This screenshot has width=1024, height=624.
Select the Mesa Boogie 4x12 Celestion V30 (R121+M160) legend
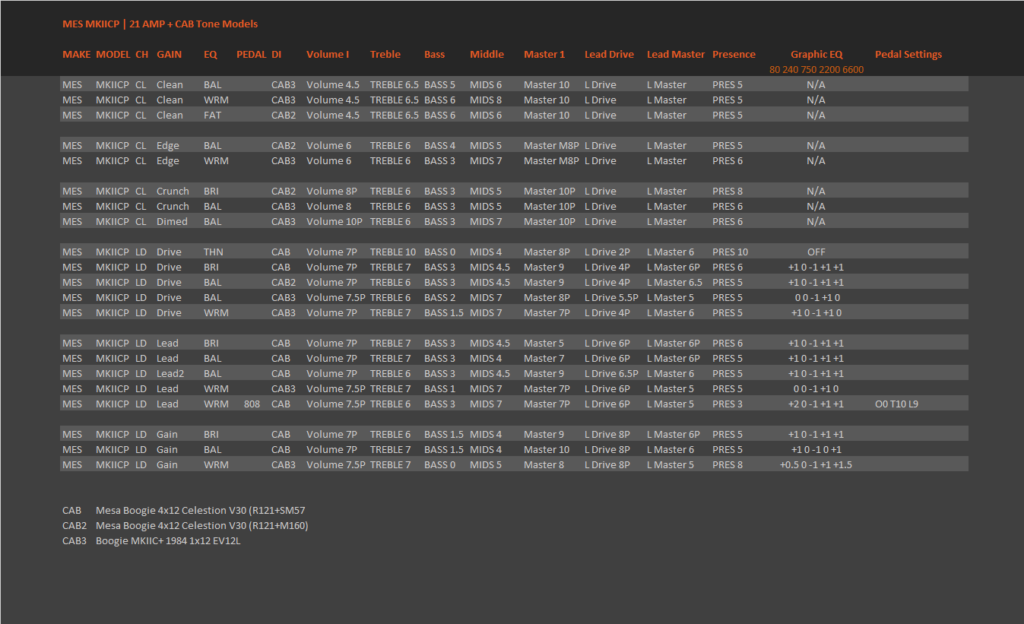point(202,526)
